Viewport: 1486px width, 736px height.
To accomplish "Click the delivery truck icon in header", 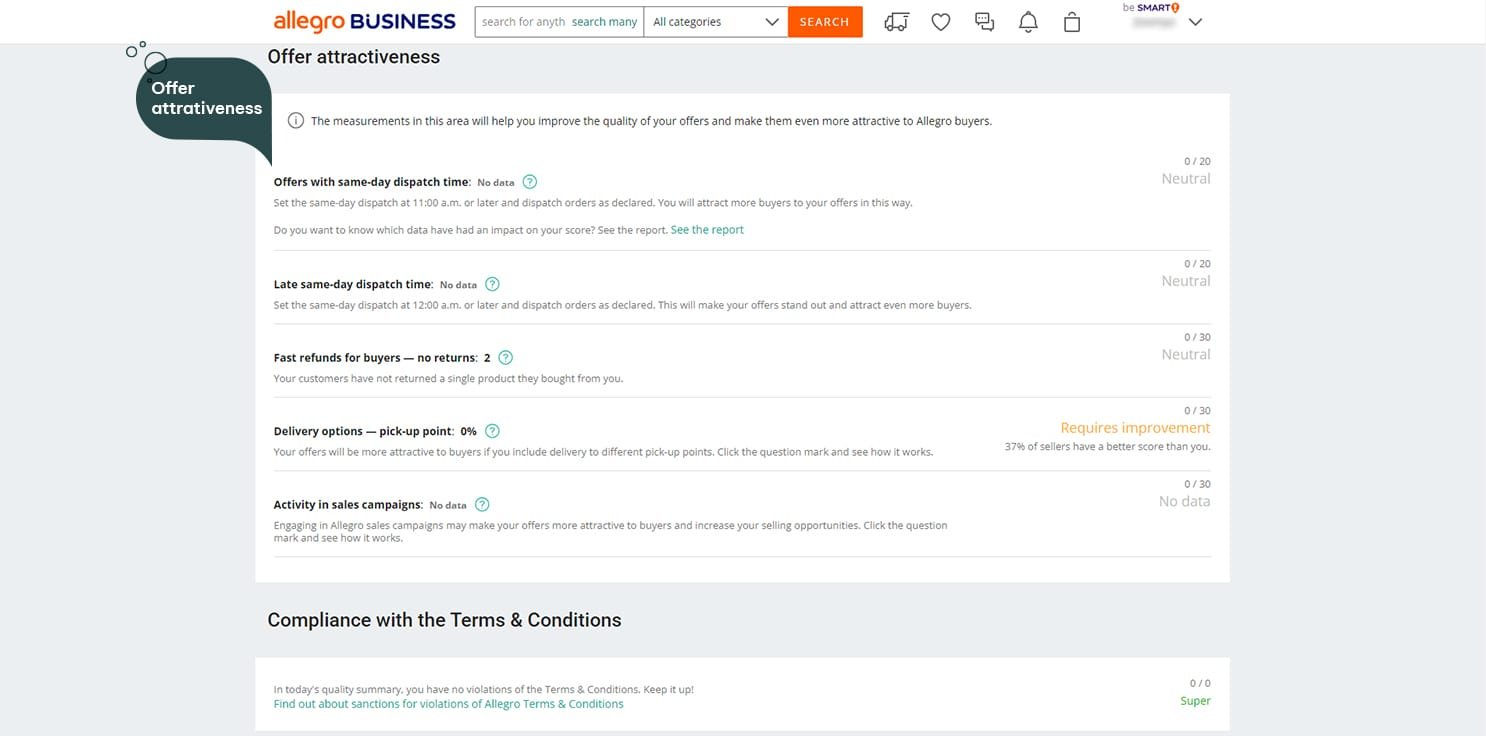I will (x=896, y=22).
